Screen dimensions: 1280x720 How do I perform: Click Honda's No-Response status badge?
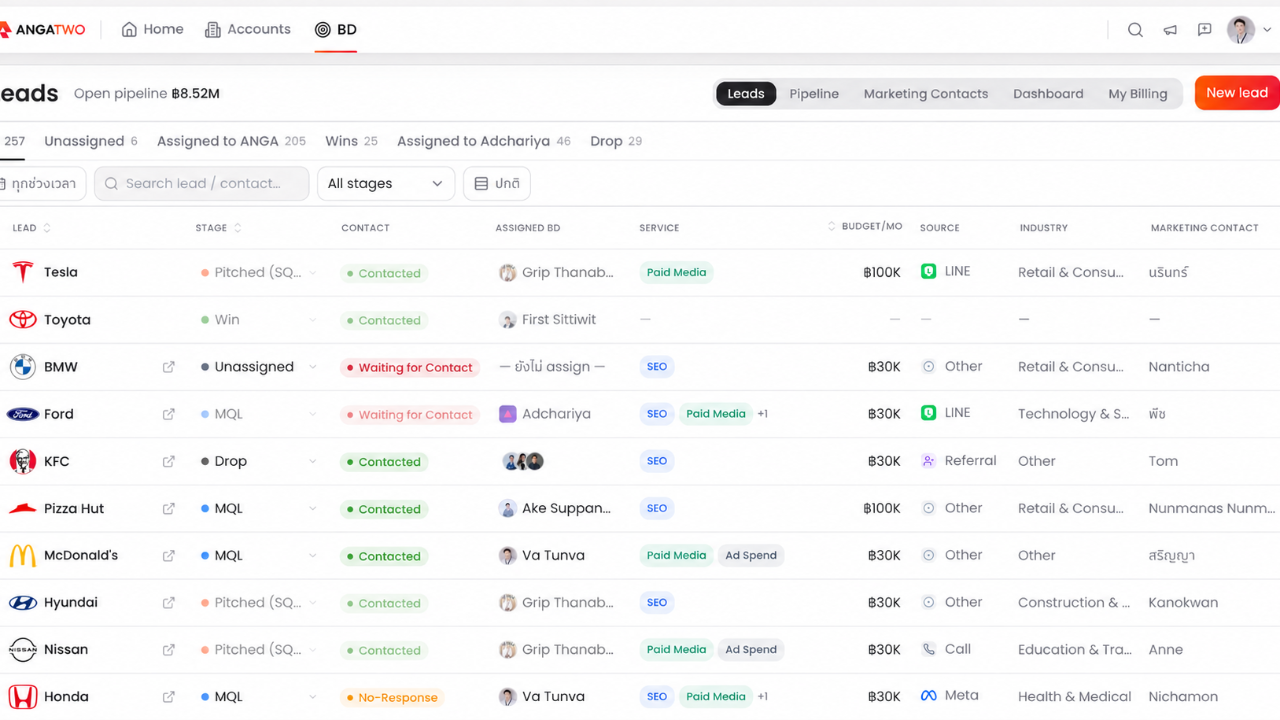(x=392, y=698)
